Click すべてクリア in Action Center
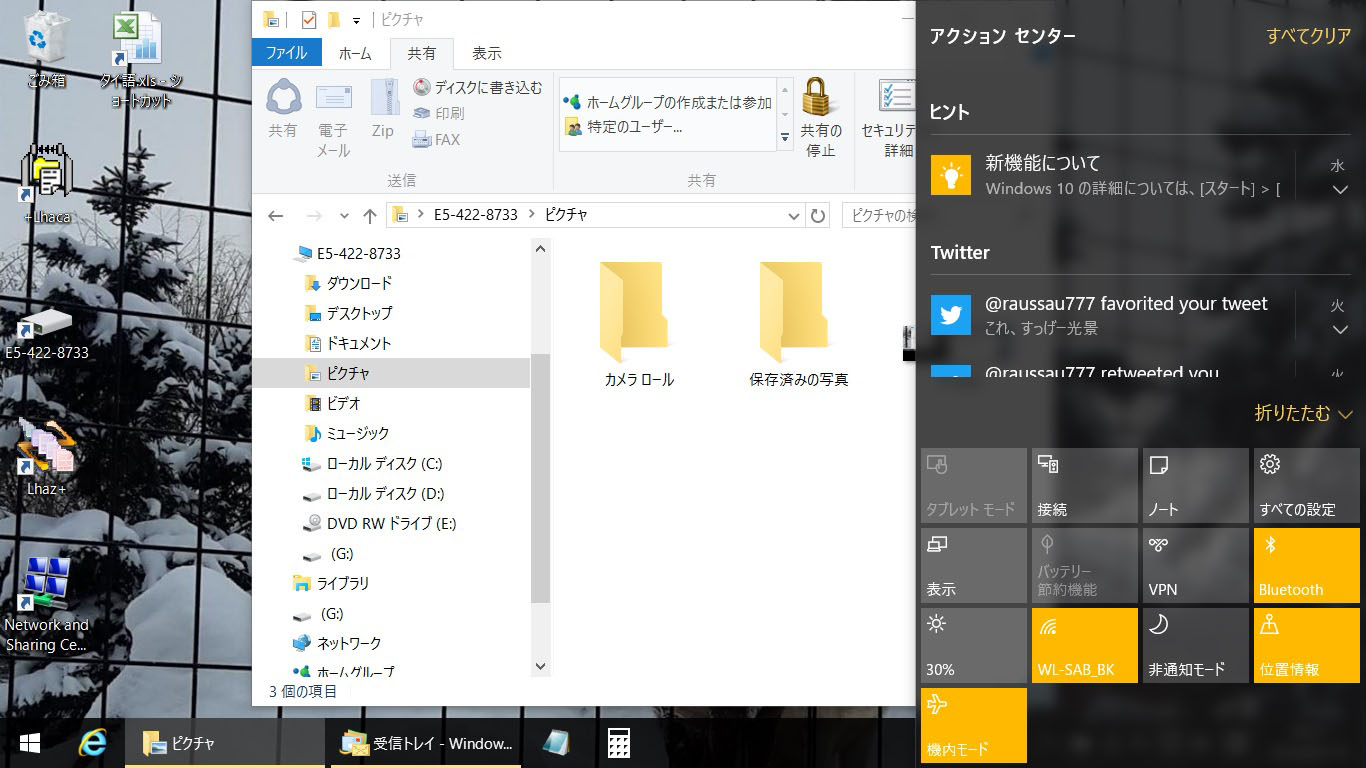Image resolution: width=1366 pixels, height=768 pixels. (1309, 36)
